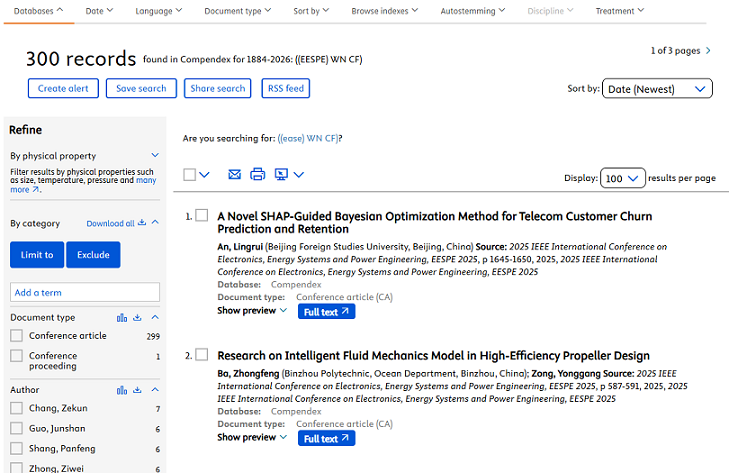Open the Author facet chart icon
This screenshot has height=473, width=729.
pos(122,390)
